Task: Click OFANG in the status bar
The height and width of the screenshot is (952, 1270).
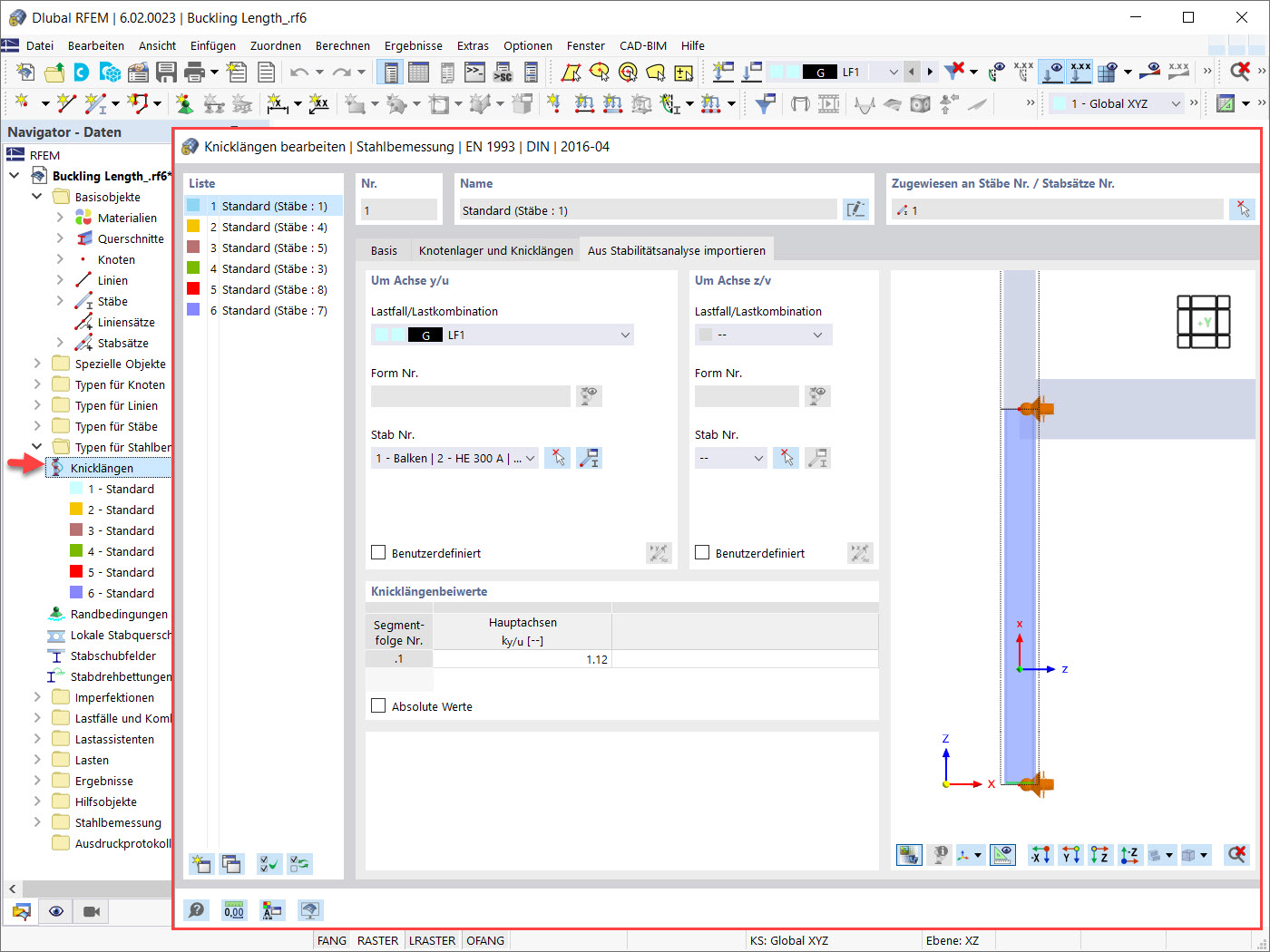Action: pos(485,940)
